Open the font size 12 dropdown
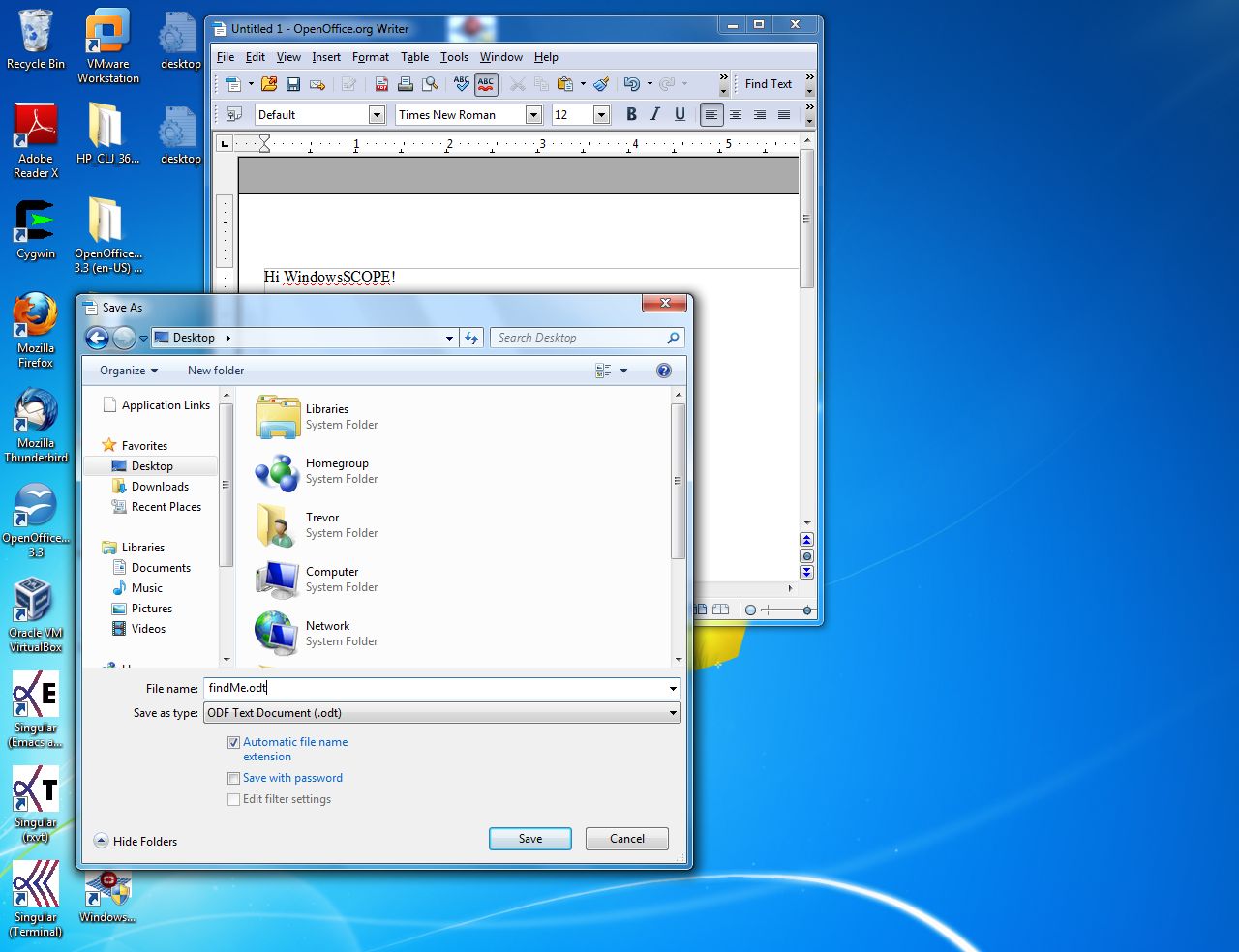This screenshot has width=1239, height=952. click(601, 115)
